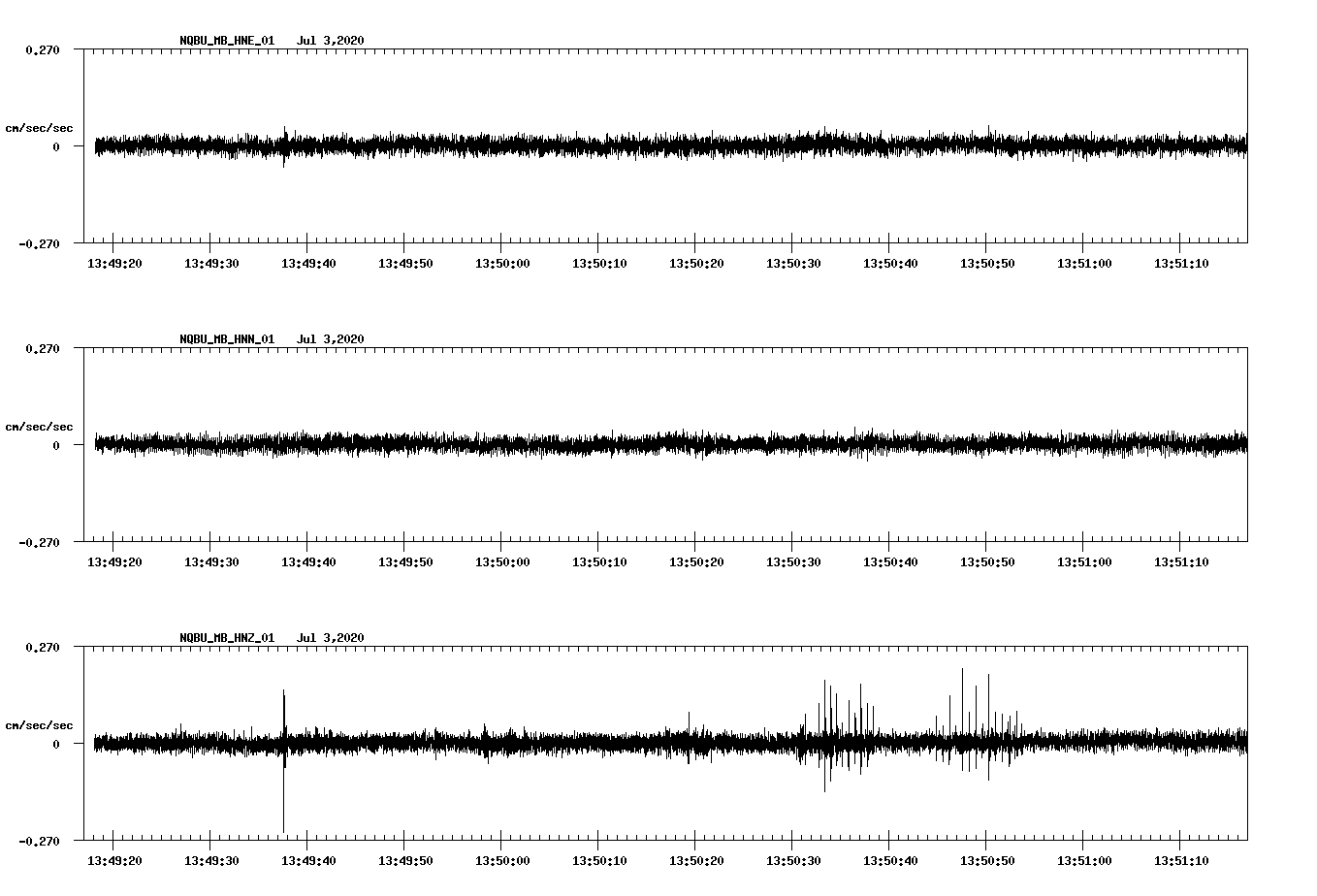Image resolution: width=1317 pixels, height=896 pixels.
Task: Click 13:50:10 on the HNN time axis
Action: pyautogui.click(x=599, y=562)
